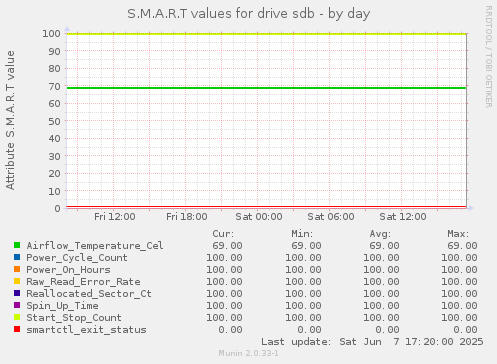Click the red smartctl_exit_status legend swatch
The image size is (497, 364).
(x=17, y=329)
